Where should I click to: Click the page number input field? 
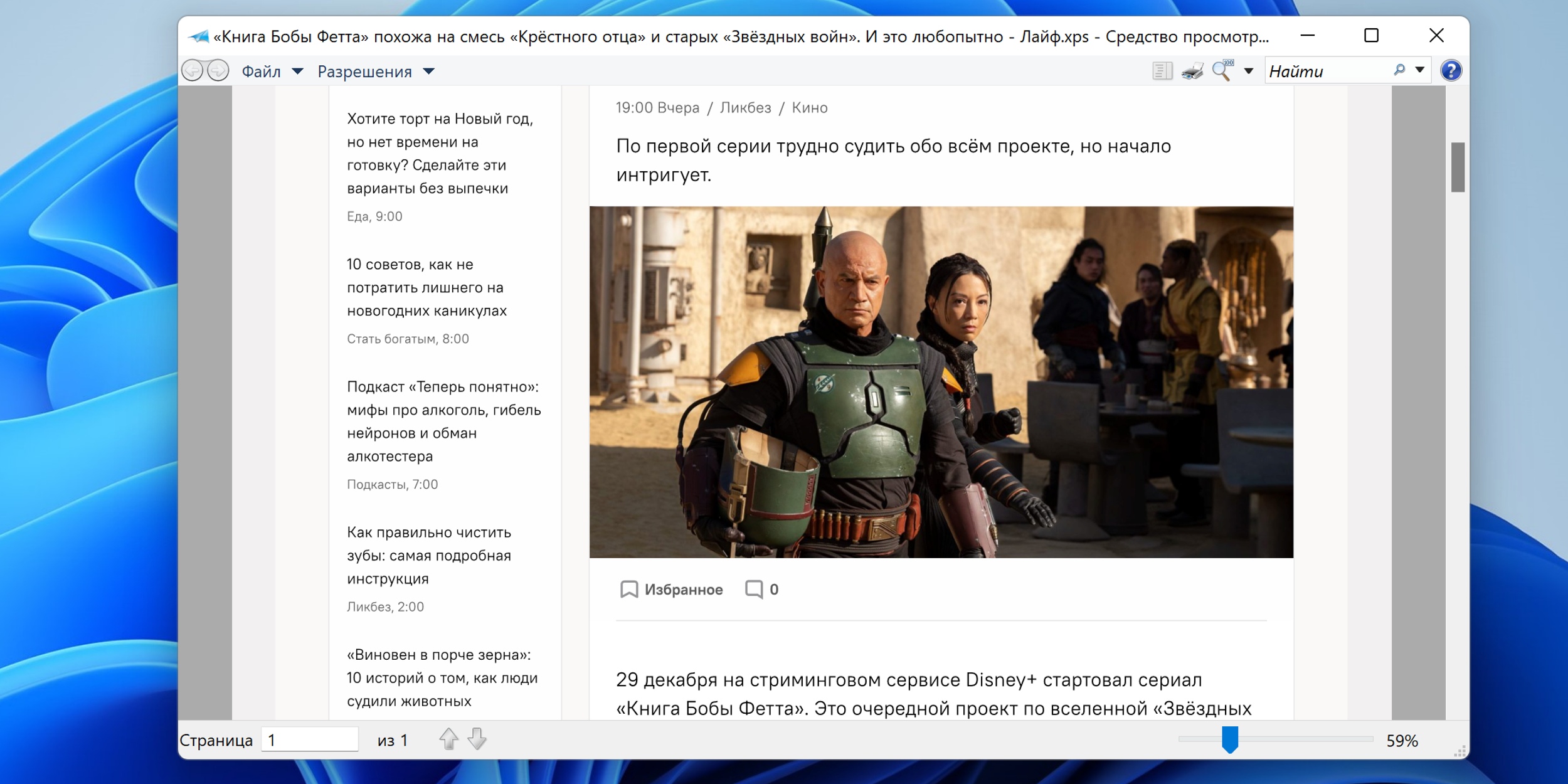coord(310,739)
